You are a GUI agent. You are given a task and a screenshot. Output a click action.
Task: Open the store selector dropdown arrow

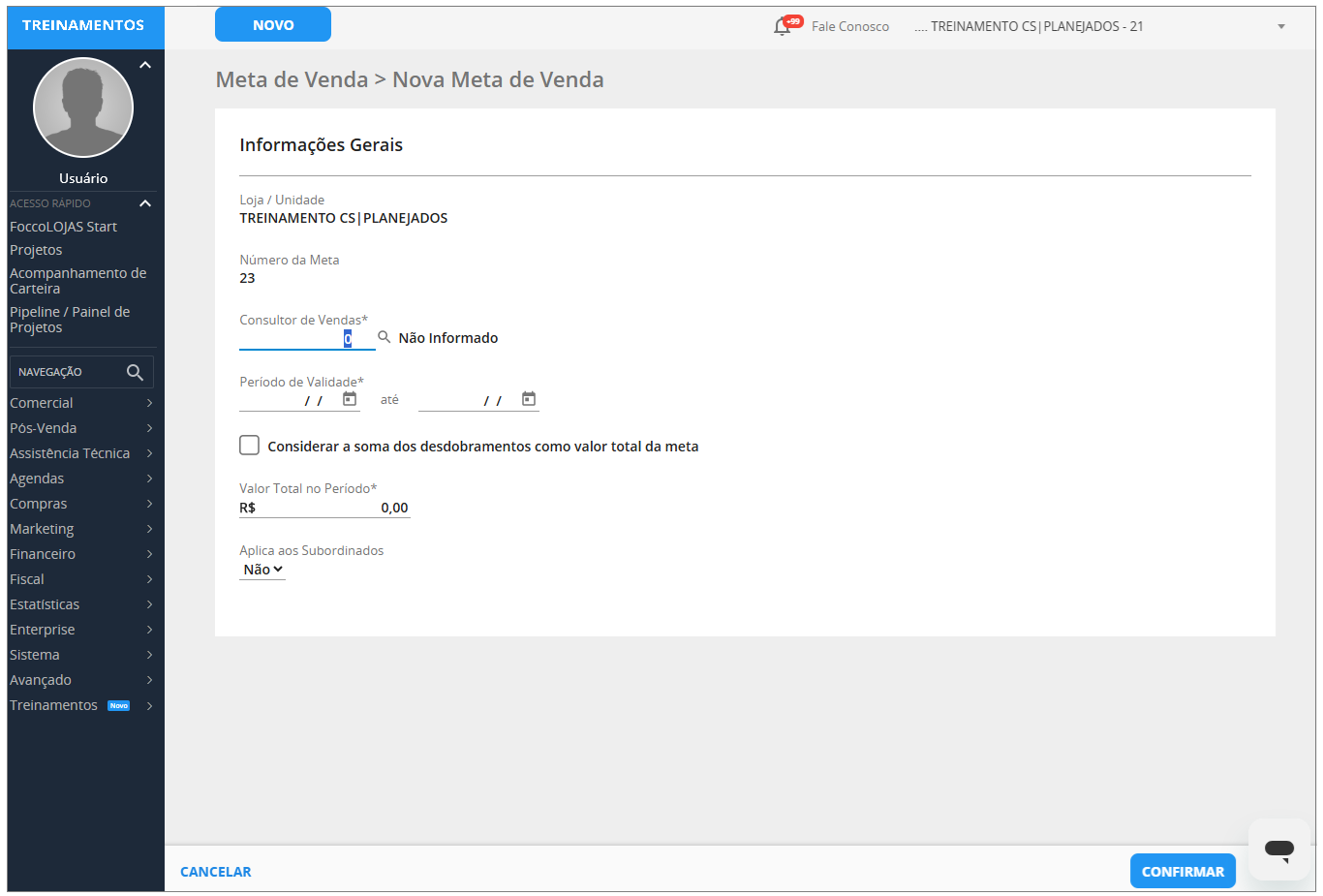[1281, 26]
